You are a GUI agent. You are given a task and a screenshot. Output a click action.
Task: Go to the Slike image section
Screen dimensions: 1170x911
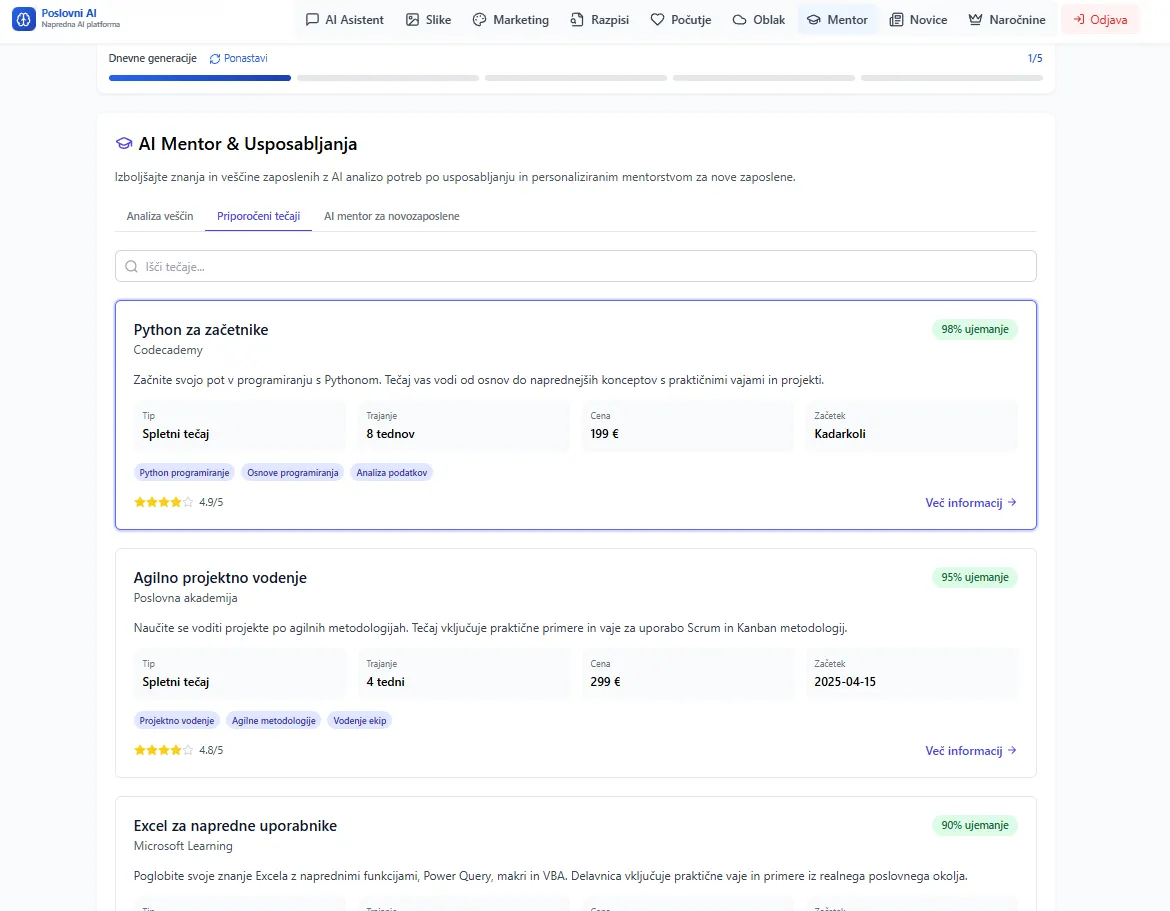[x=428, y=19]
